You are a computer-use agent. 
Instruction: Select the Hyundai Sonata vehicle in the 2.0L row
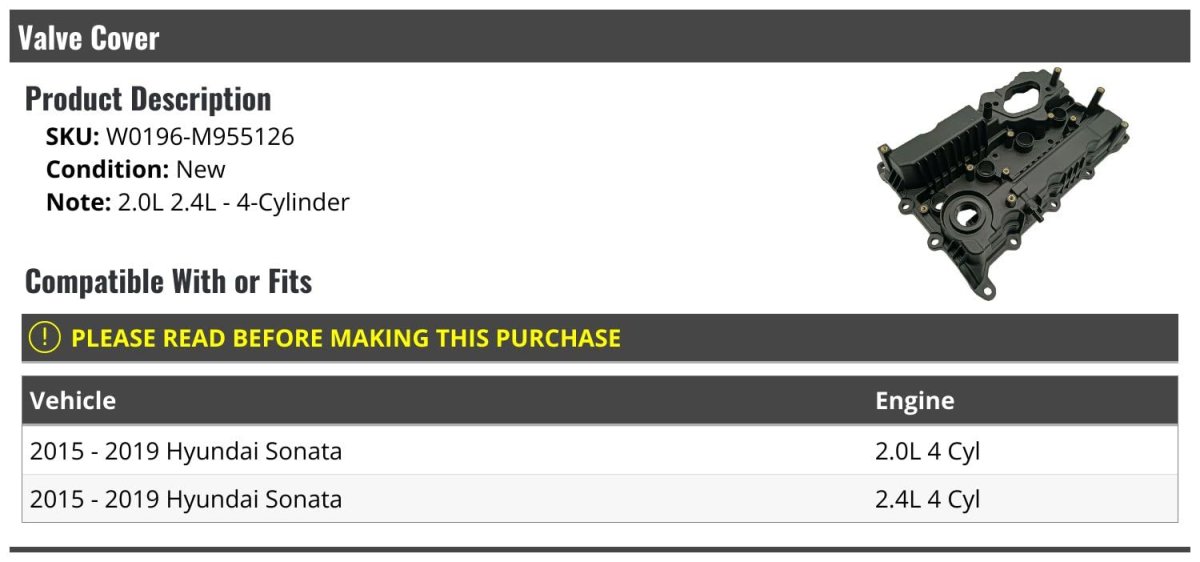pyautogui.click(x=186, y=451)
